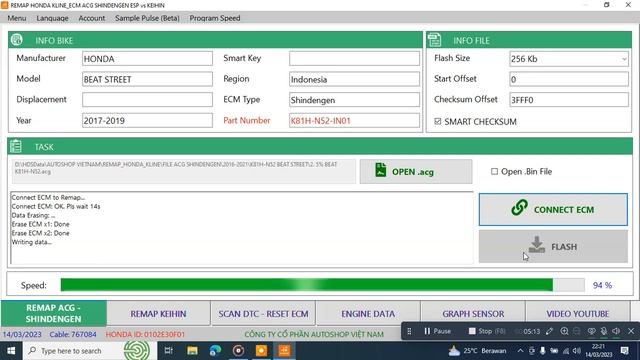The image size is (640, 360).
Task: Open Windows Start menu
Action: (11, 351)
